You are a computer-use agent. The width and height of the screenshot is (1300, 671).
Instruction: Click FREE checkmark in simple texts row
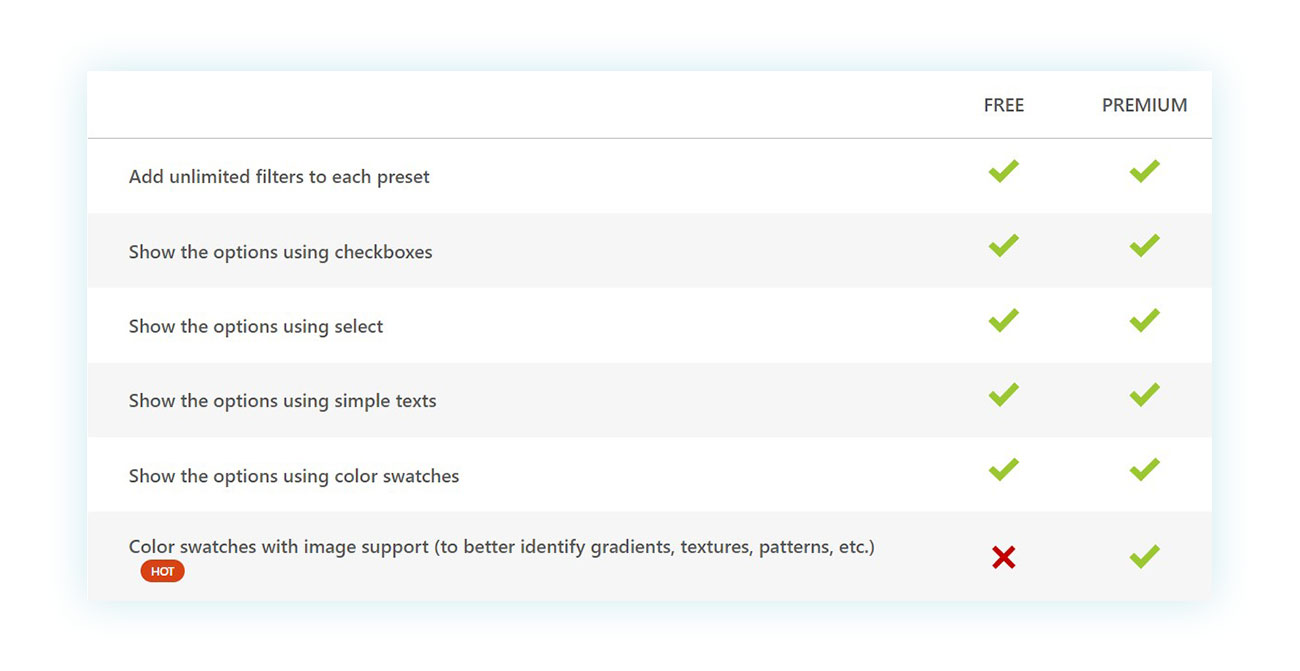[1003, 395]
